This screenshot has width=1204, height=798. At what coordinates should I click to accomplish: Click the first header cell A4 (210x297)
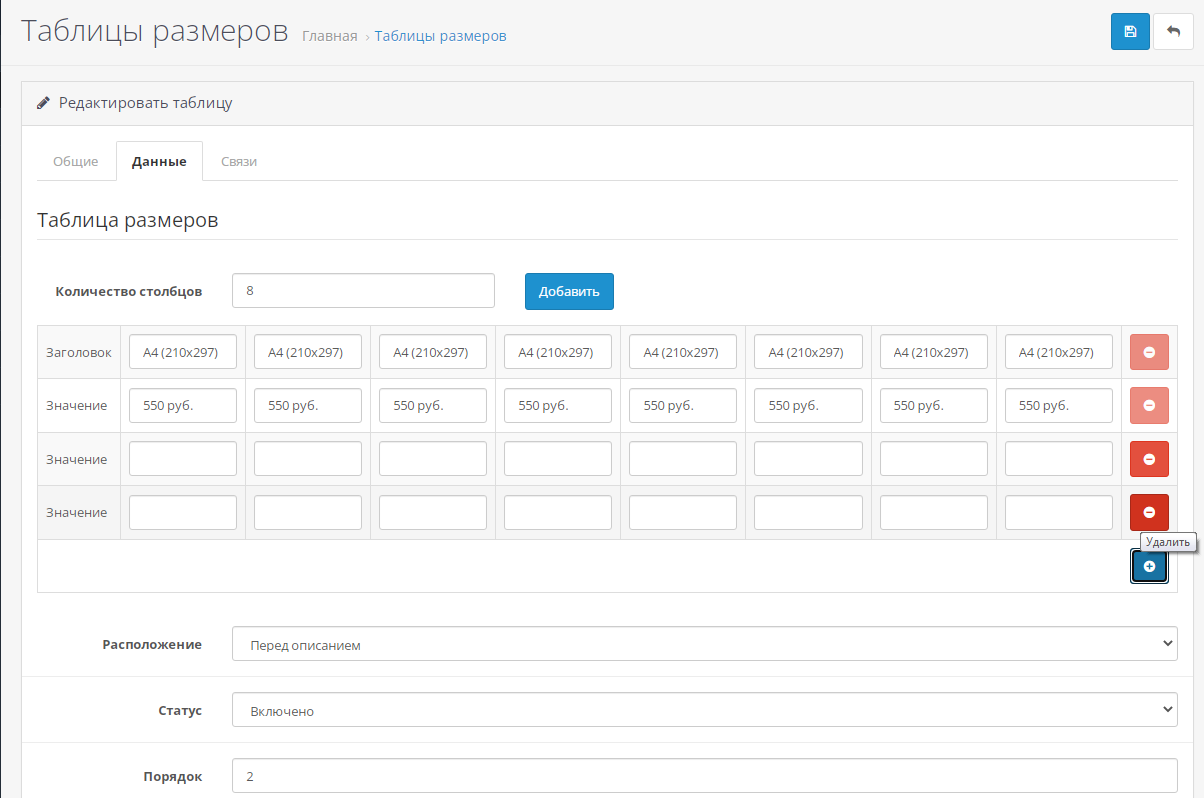pyautogui.click(x=183, y=352)
